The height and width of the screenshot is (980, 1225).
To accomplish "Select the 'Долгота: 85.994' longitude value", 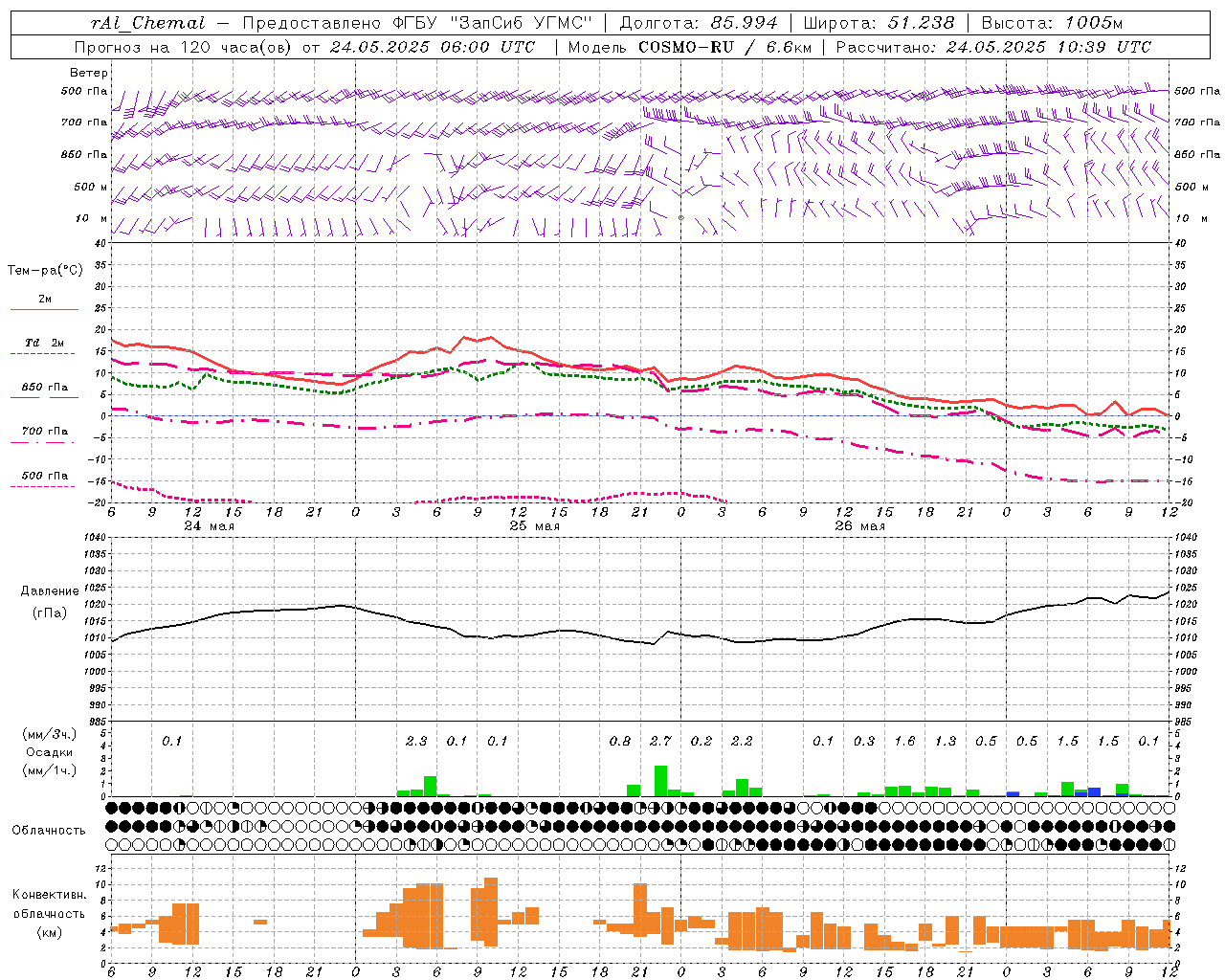I will (699, 23).
